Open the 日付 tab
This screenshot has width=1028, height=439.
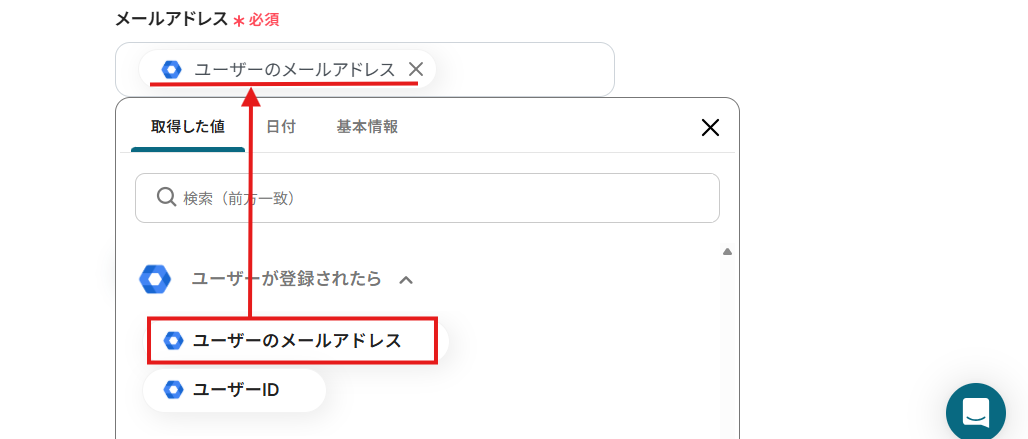tap(280, 127)
